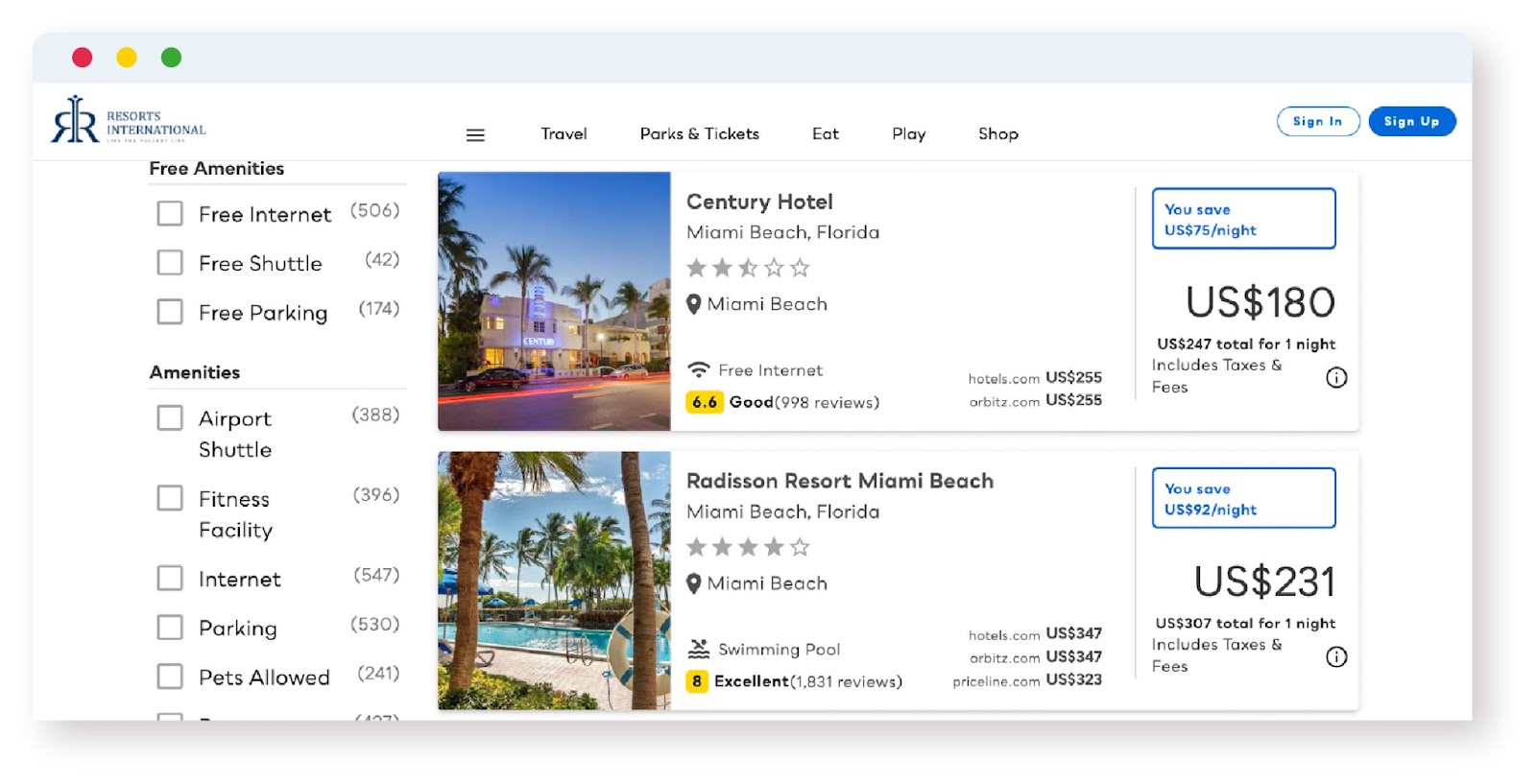The width and height of the screenshot is (1536, 784).
Task: Select the US$231 price
Action: tap(1265, 582)
